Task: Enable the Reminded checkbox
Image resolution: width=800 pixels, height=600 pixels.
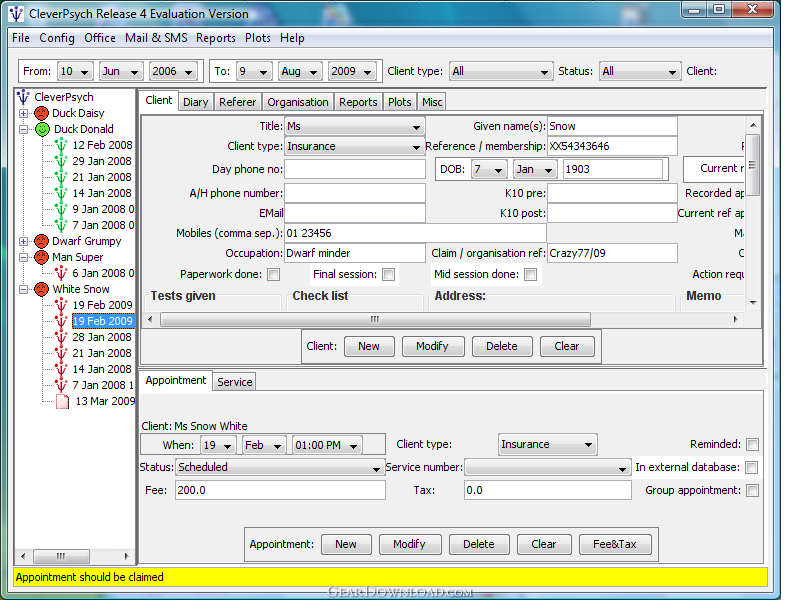Action: point(752,444)
